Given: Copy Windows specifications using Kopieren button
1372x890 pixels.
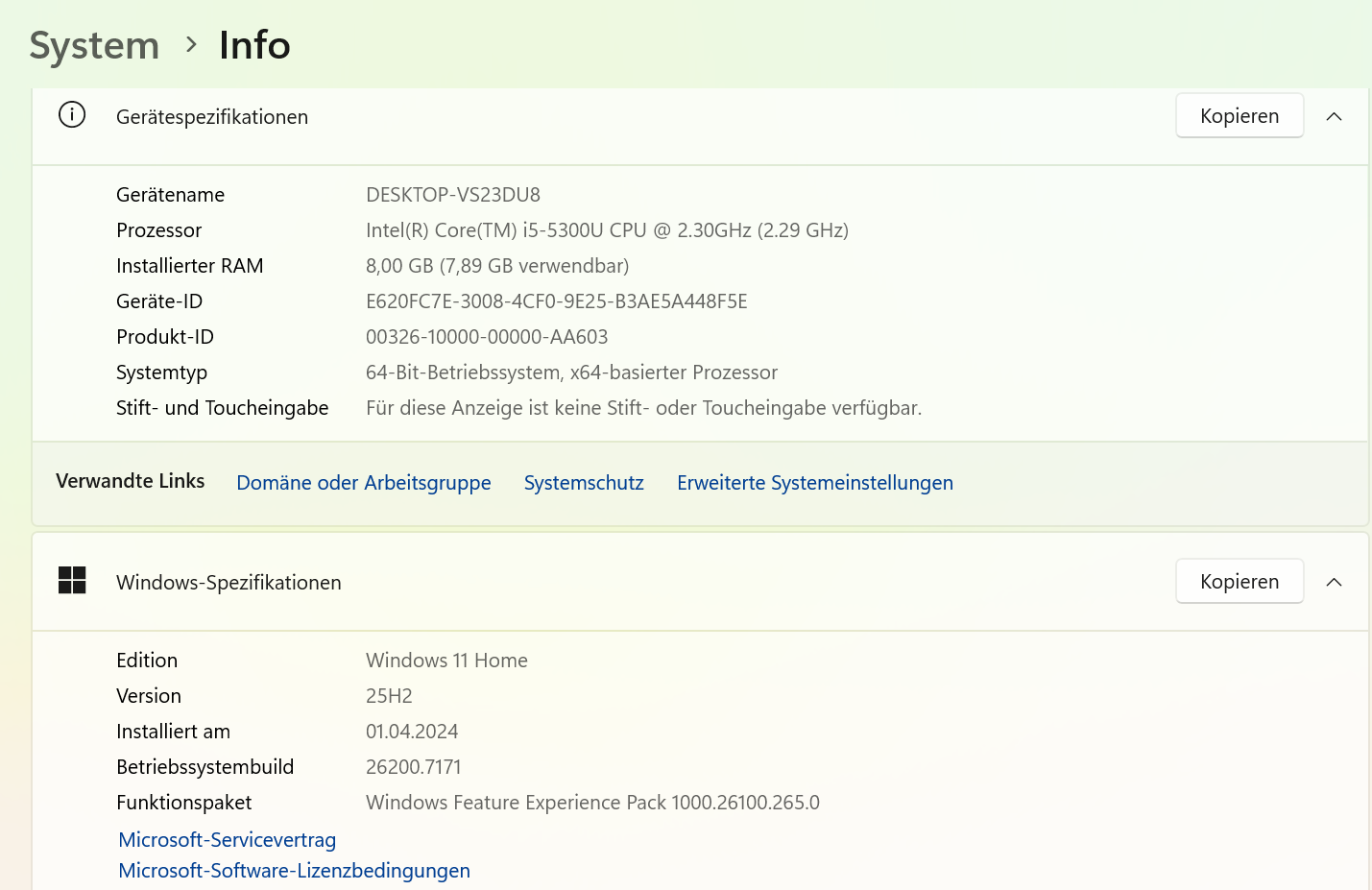Looking at the screenshot, I should tap(1240, 581).
